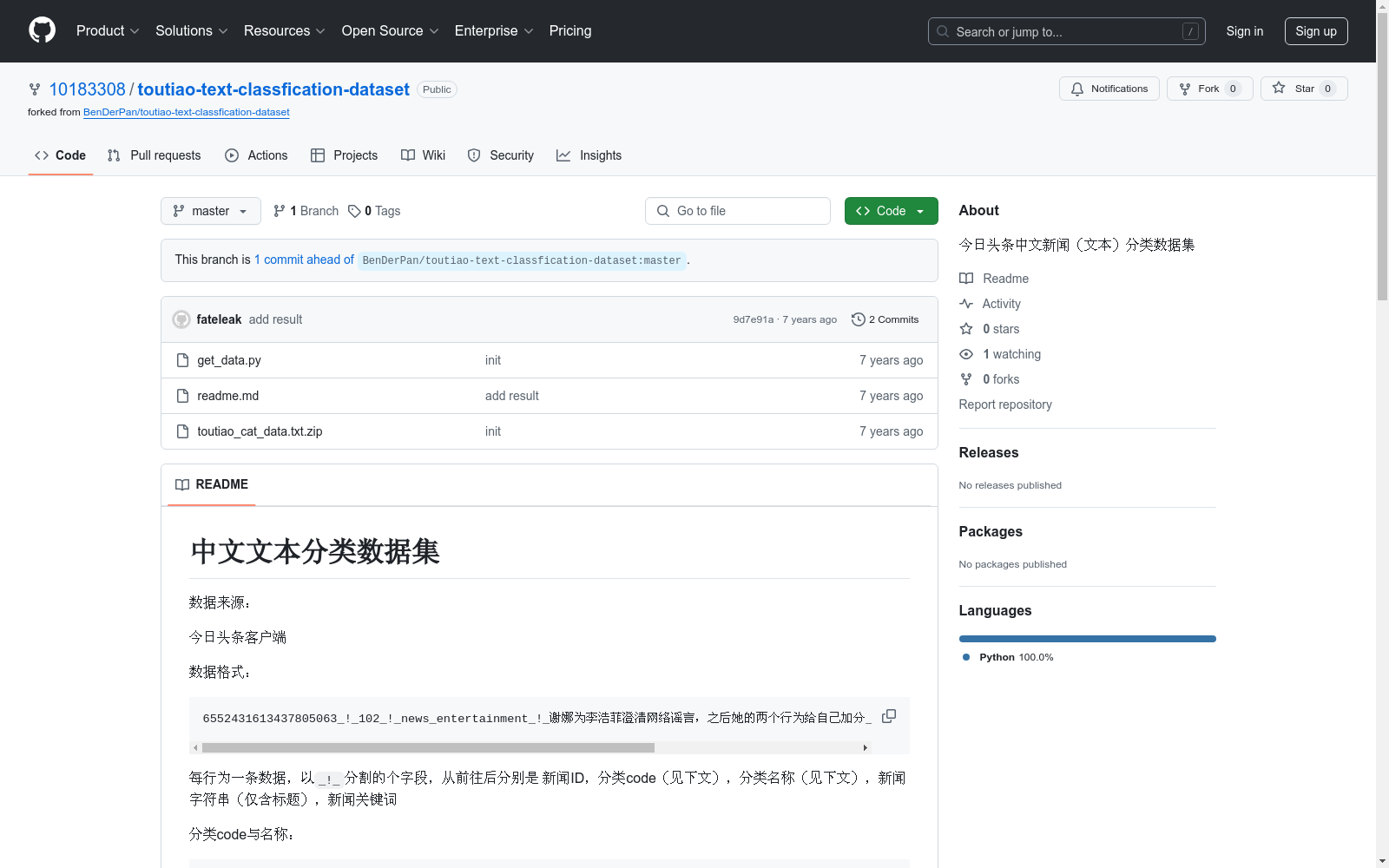Click Report repository
This screenshot has width=1389, height=868.
point(1005,404)
